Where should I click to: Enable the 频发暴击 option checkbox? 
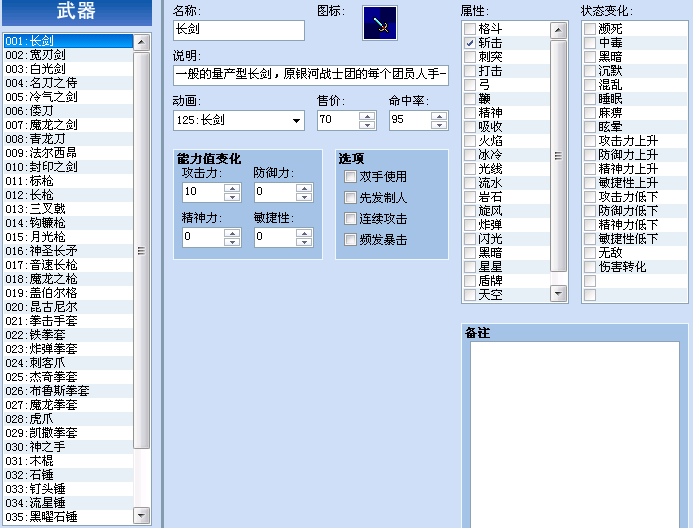pyautogui.click(x=350, y=240)
